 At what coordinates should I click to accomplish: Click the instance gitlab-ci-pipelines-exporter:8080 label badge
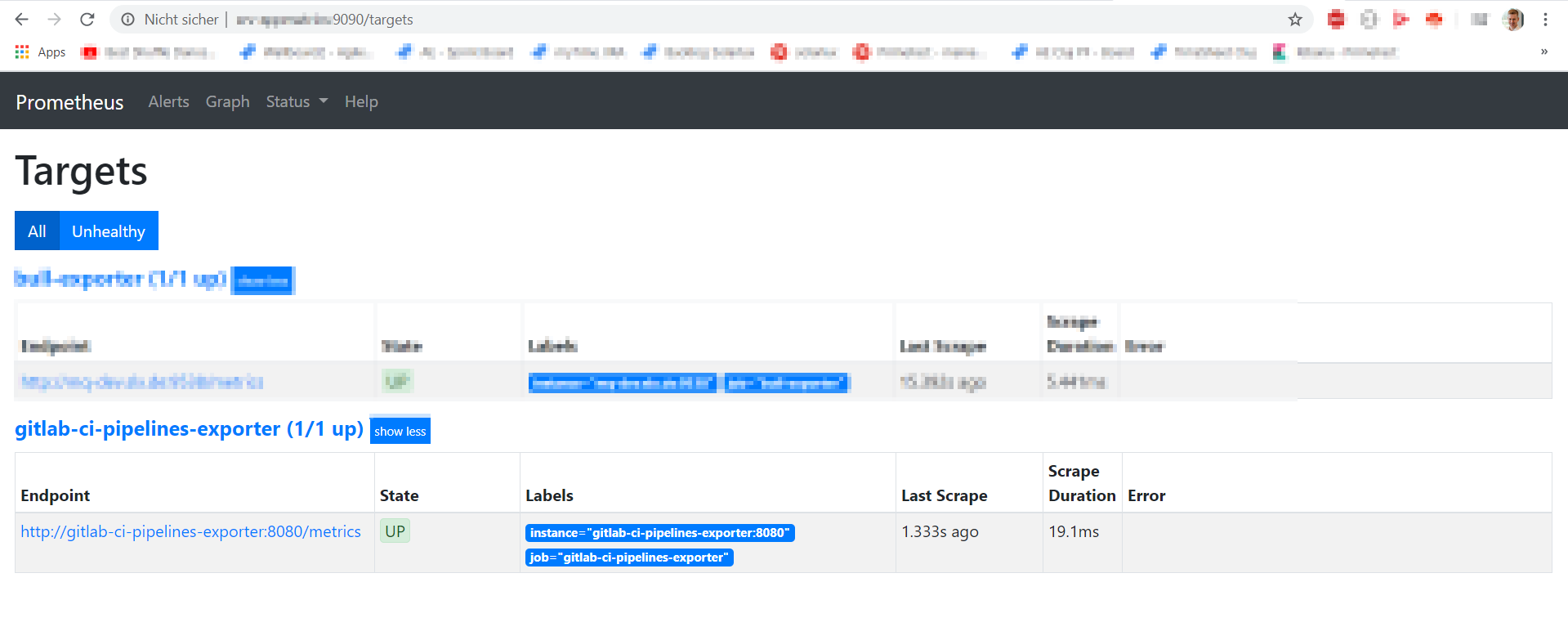[660, 533]
